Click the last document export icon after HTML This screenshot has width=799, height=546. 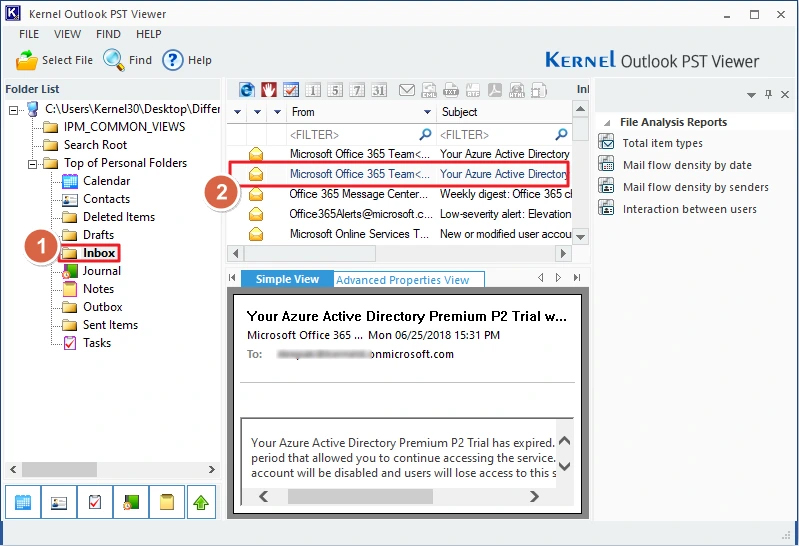pos(539,90)
